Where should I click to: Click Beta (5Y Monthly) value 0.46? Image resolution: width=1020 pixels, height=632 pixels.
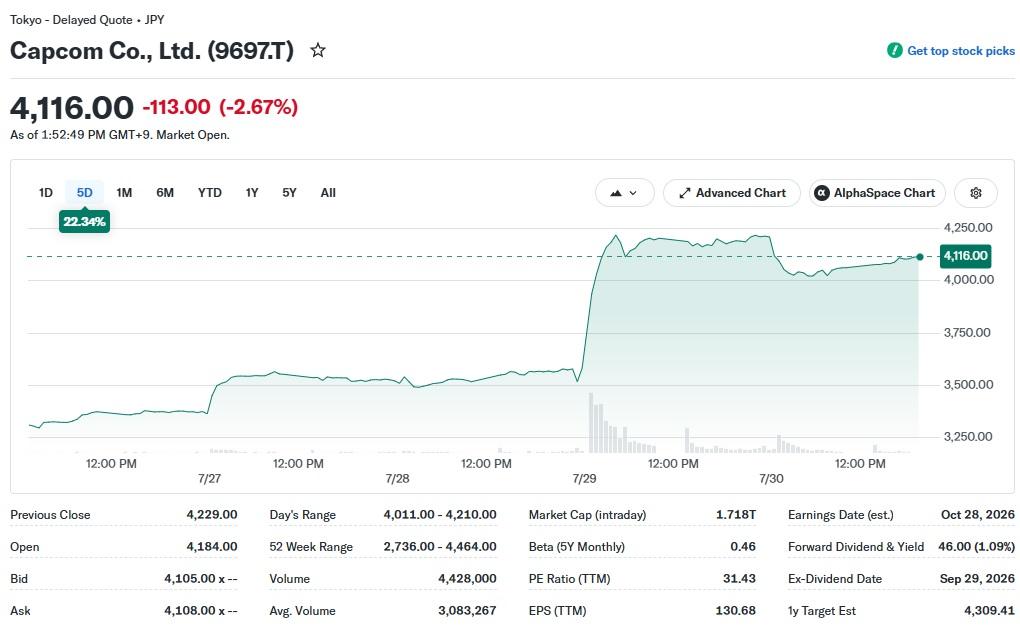pyautogui.click(x=743, y=546)
